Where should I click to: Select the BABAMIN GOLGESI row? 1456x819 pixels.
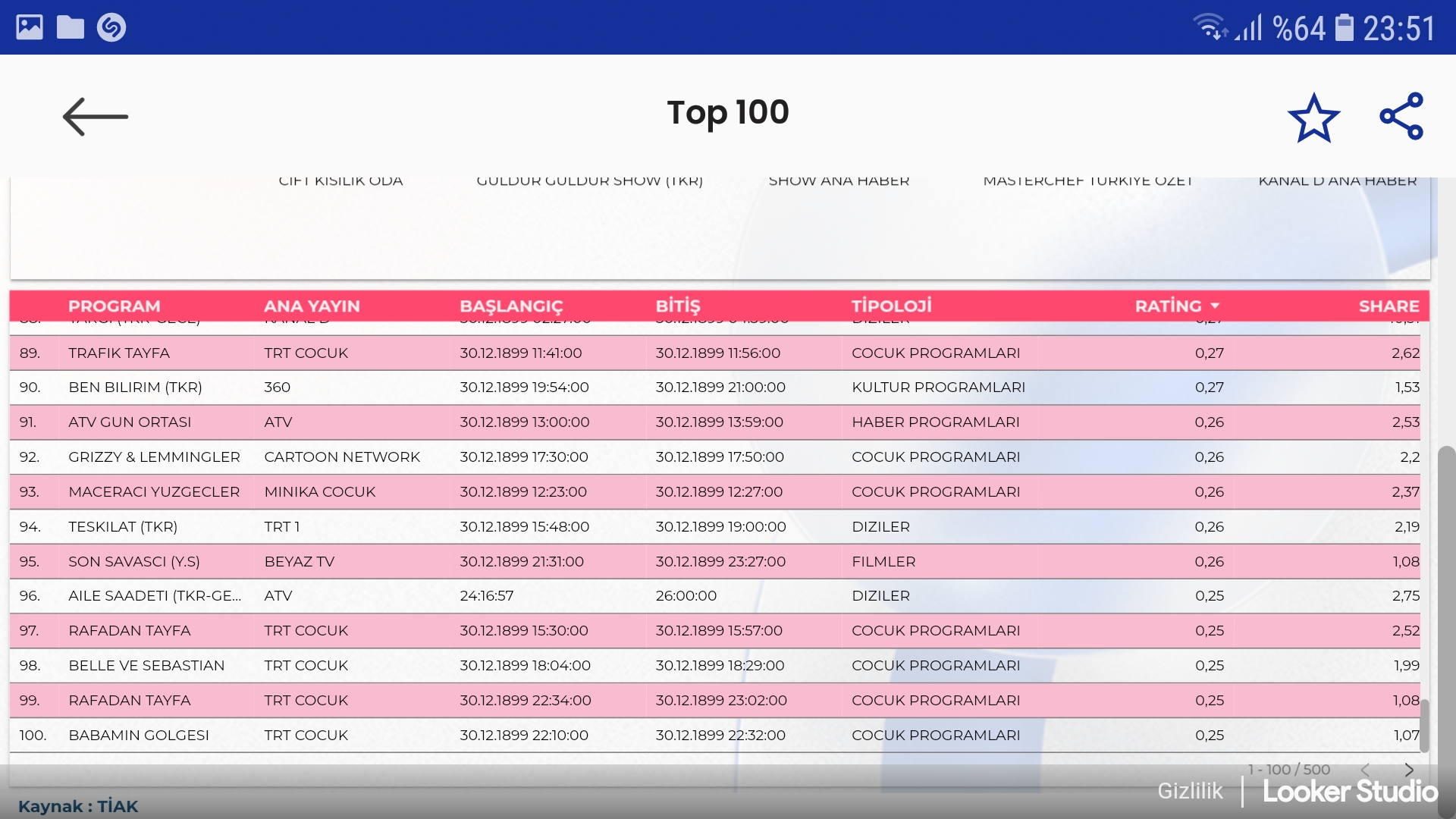tap(139, 735)
